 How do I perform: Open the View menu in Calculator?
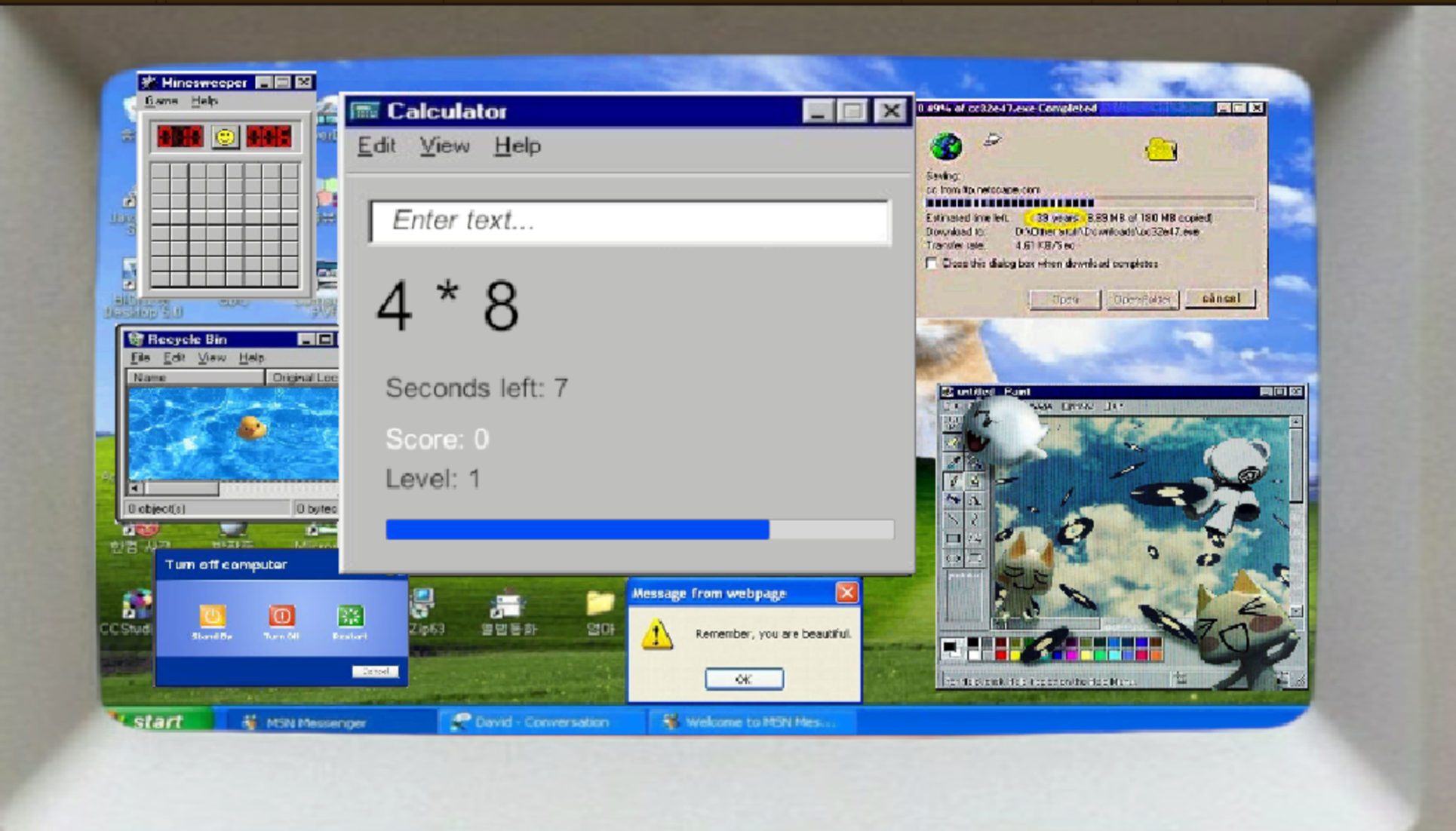pyautogui.click(x=444, y=146)
